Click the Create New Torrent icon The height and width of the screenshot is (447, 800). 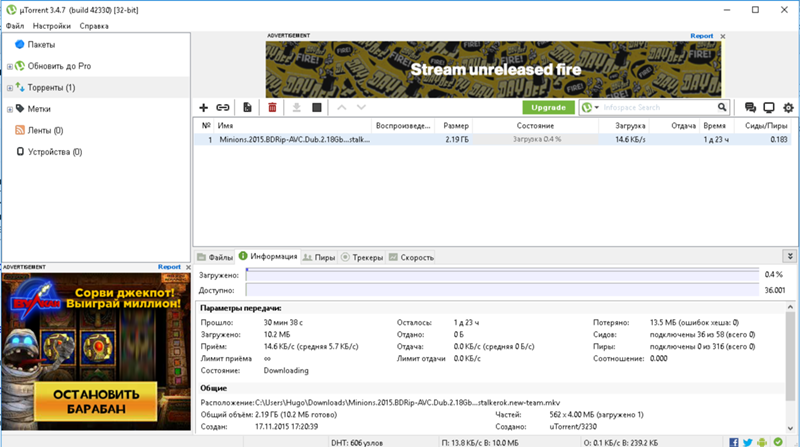click(x=247, y=108)
